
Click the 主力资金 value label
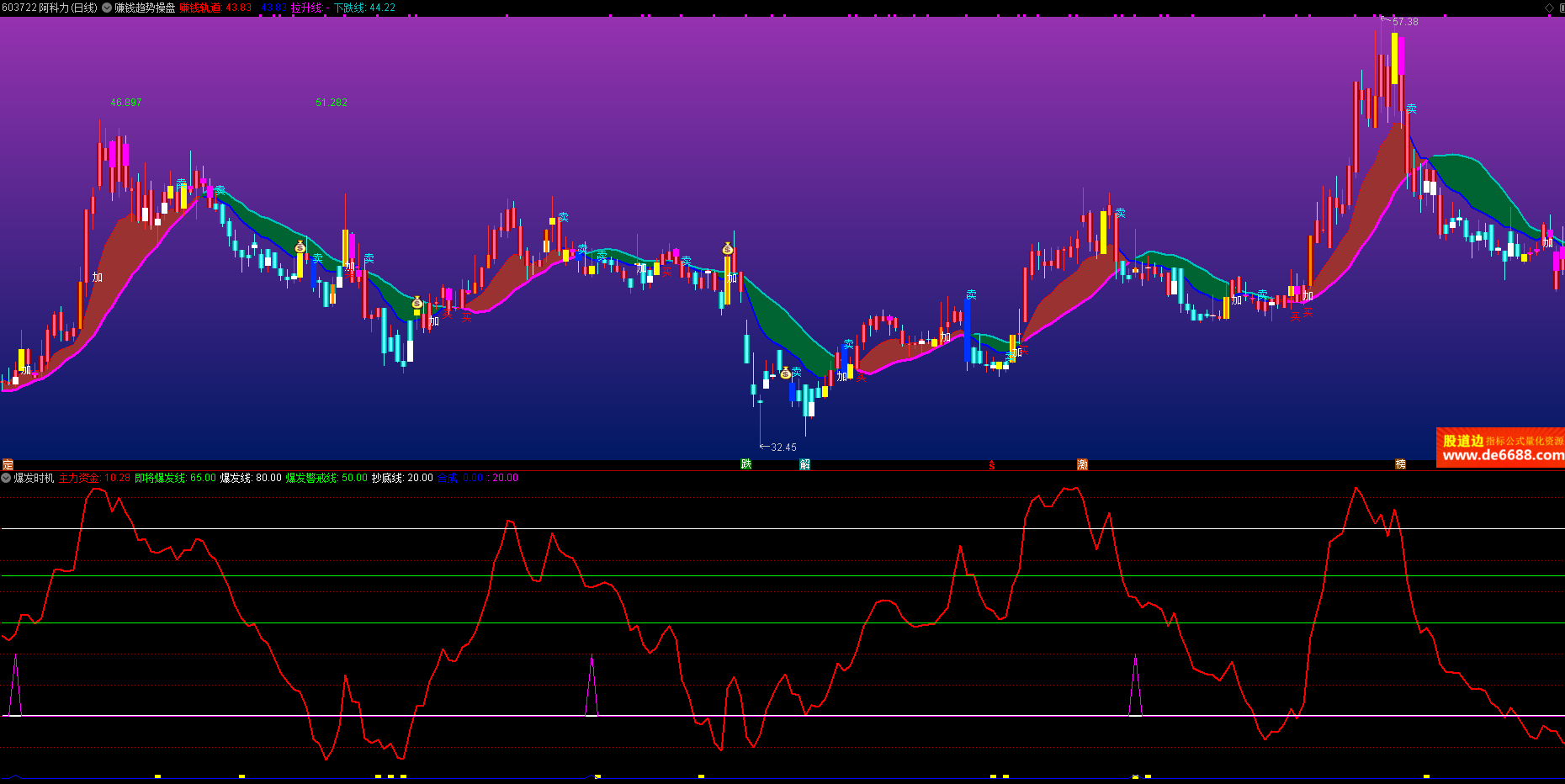point(94,478)
